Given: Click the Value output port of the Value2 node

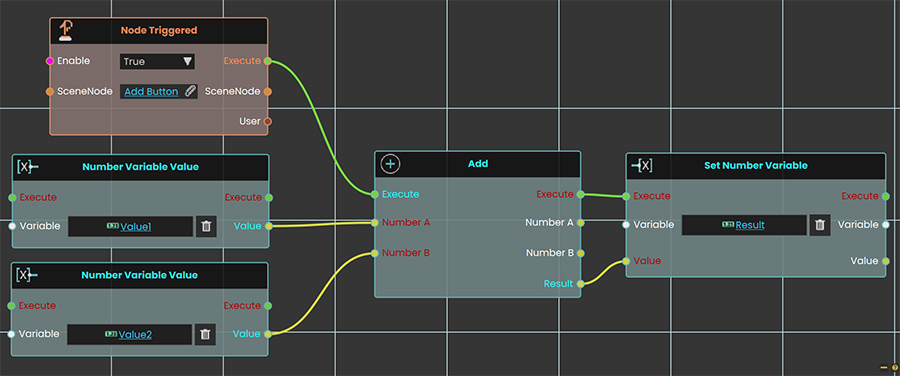Looking at the screenshot, I should [x=267, y=334].
